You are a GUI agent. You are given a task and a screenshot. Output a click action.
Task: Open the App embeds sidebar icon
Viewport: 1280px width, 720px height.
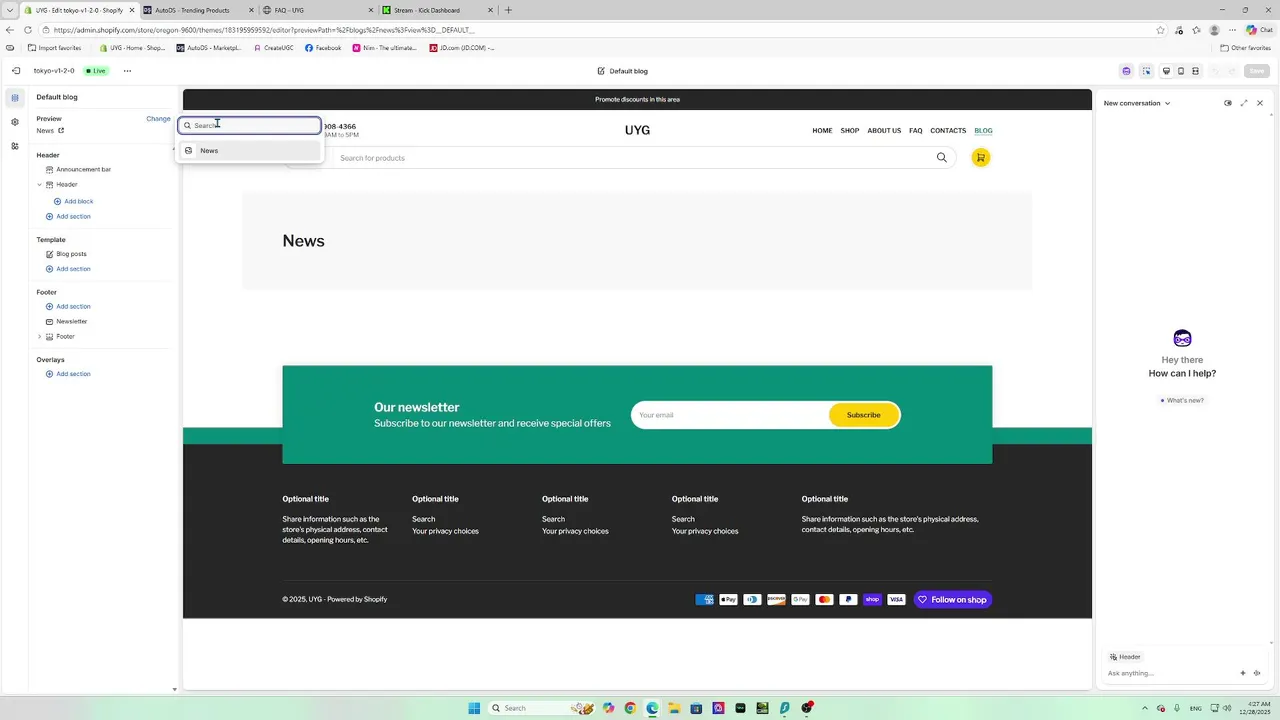point(15,146)
